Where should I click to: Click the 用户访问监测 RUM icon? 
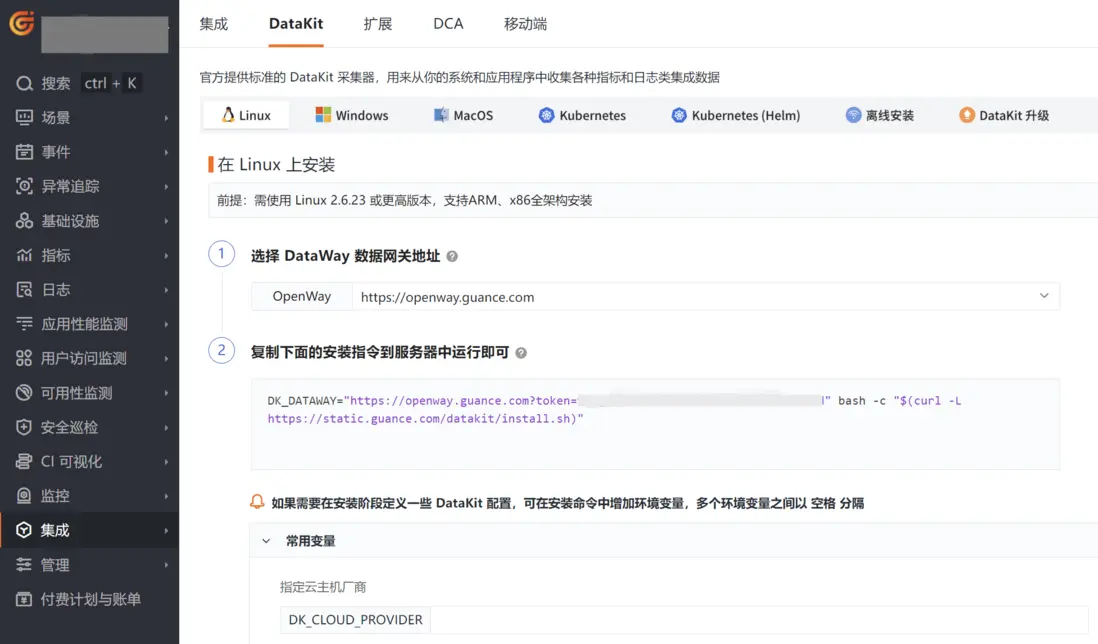tap(24, 358)
